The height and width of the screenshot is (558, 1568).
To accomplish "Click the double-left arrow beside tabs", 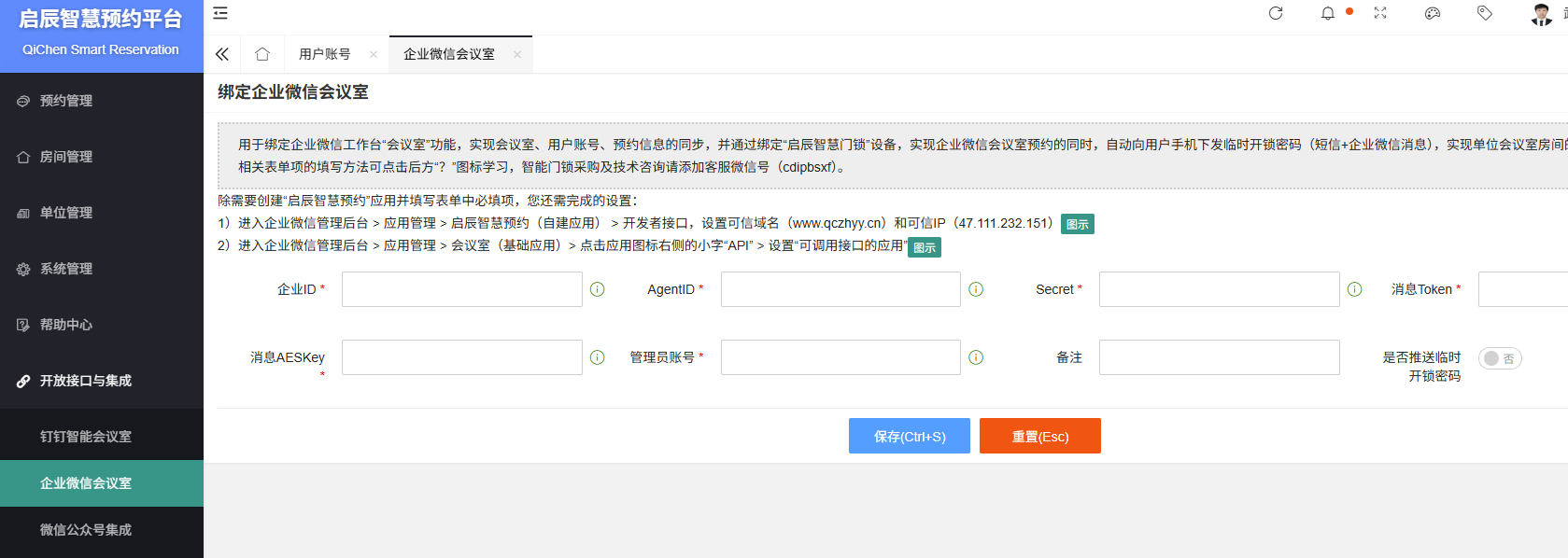I will (222, 54).
